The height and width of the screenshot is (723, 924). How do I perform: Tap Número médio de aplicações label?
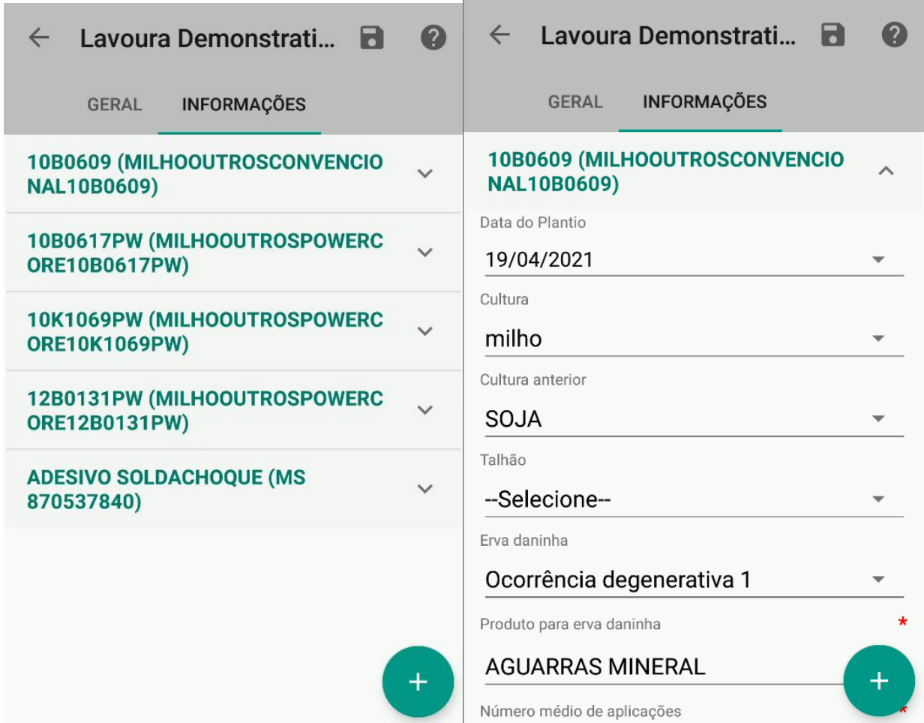pyautogui.click(x=580, y=711)
